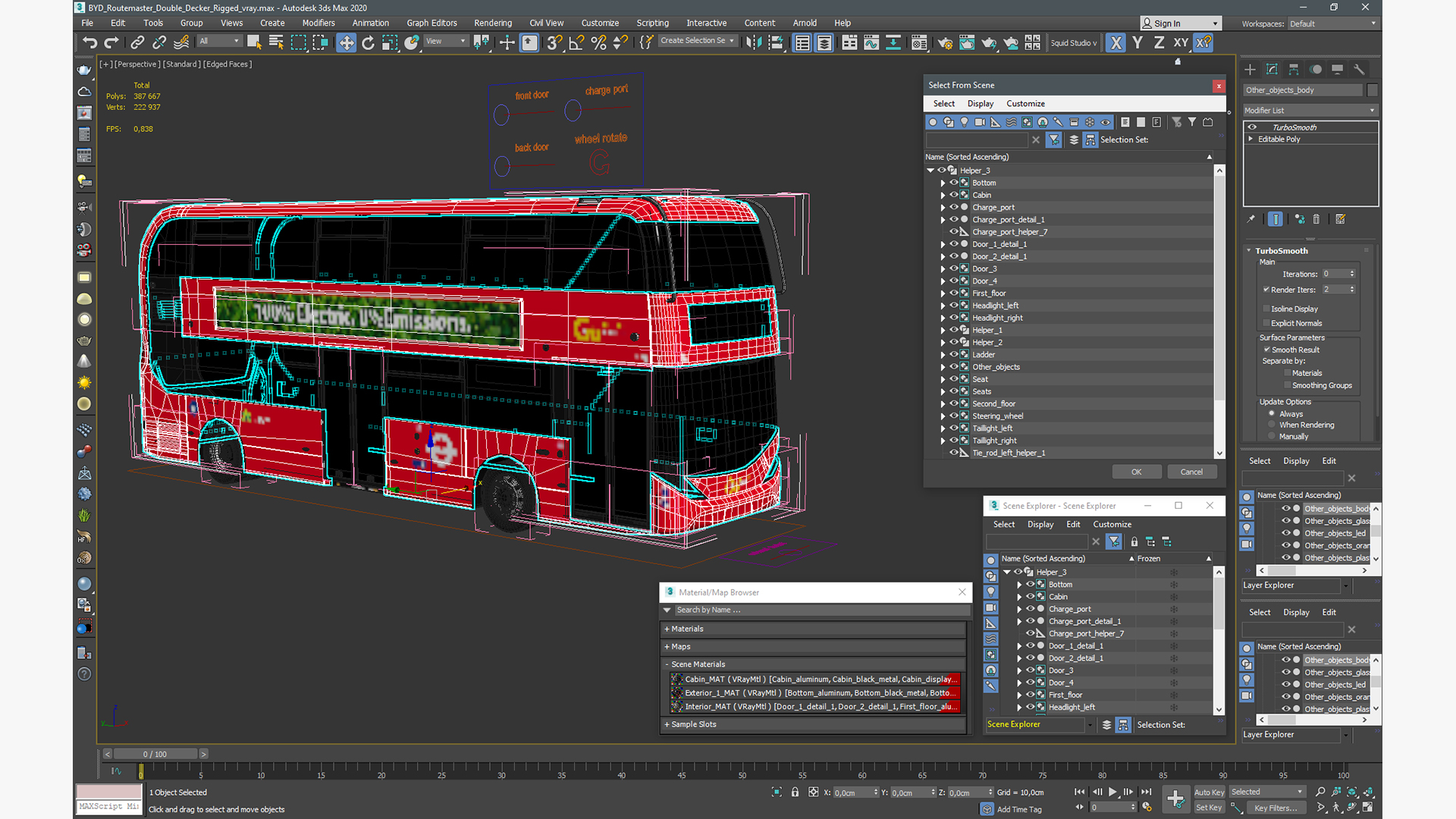Image resolution: width=1456 pixels, height=819 pixels.
Task: Select the Select and Link tool
Action: [x=137, y=43]
